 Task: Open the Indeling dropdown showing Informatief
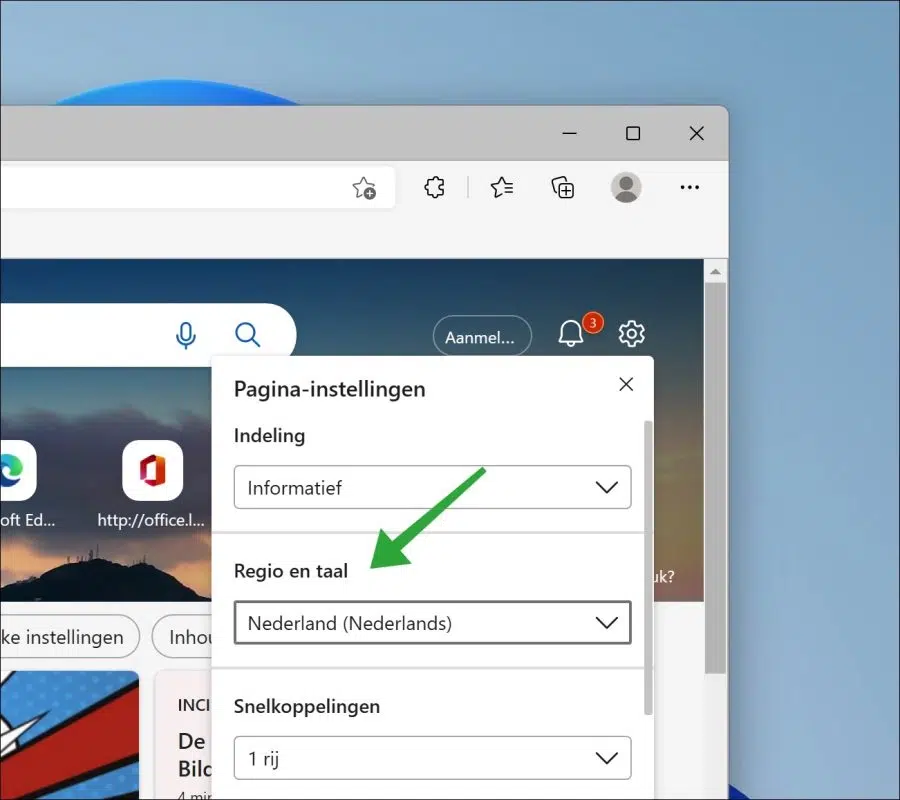433,487
